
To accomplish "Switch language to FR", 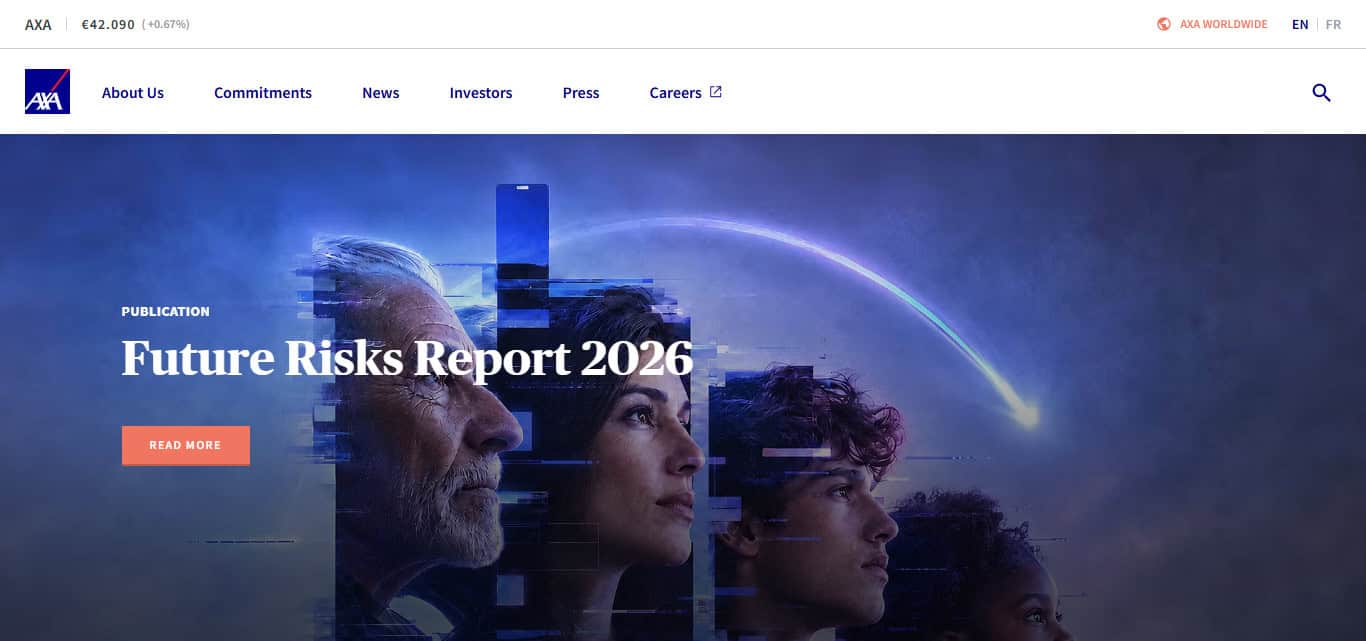I will click(1333, 24).
